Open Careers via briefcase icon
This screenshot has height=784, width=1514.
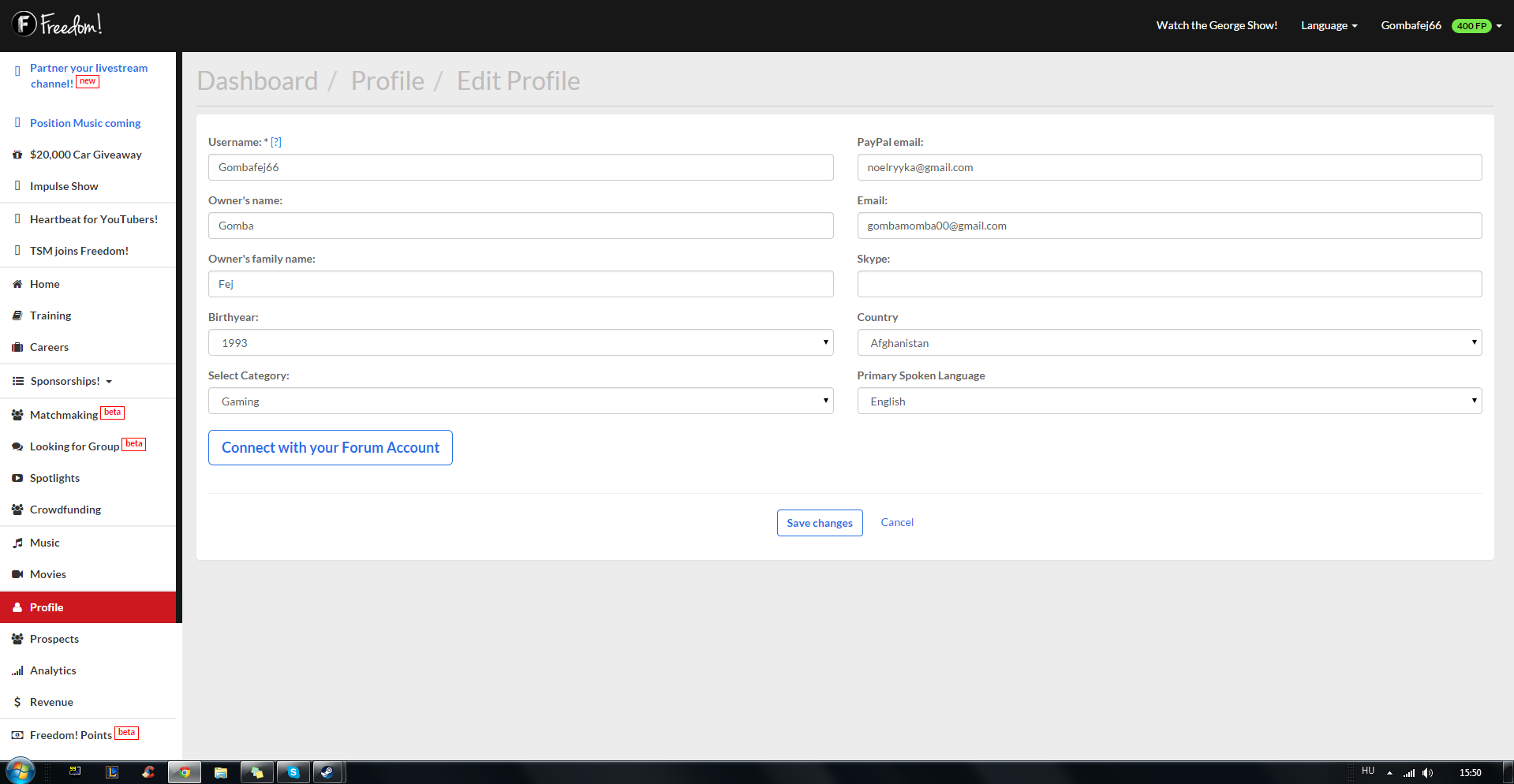click(x=17, y=347)
